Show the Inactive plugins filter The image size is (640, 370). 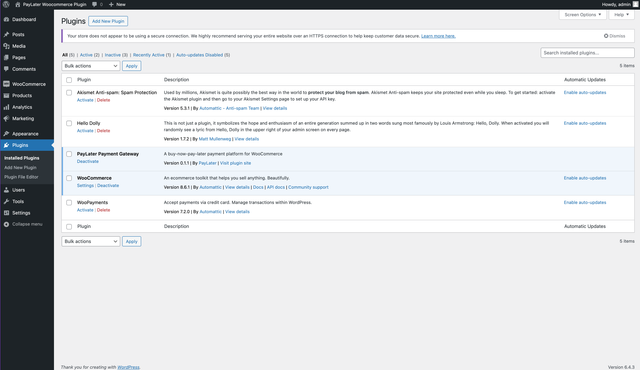click(113, 55)
